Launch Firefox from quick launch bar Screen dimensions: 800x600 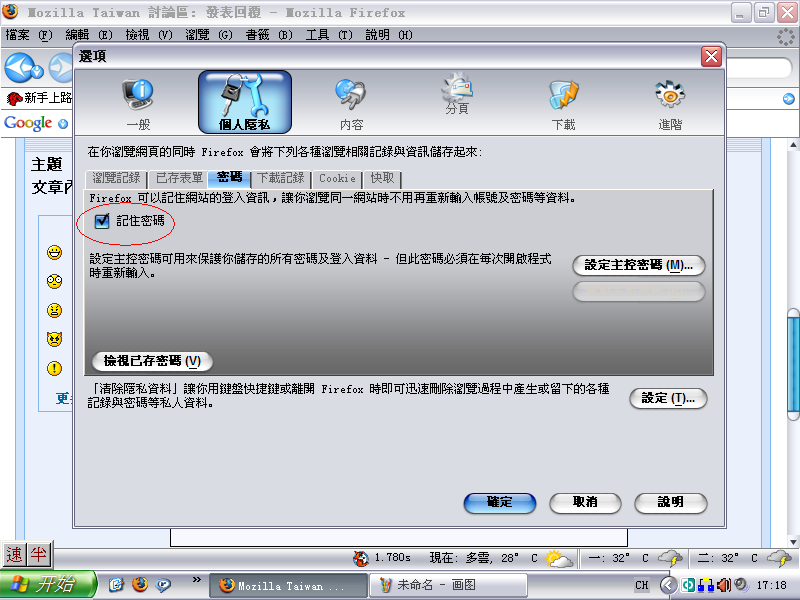tap(140, 585)
